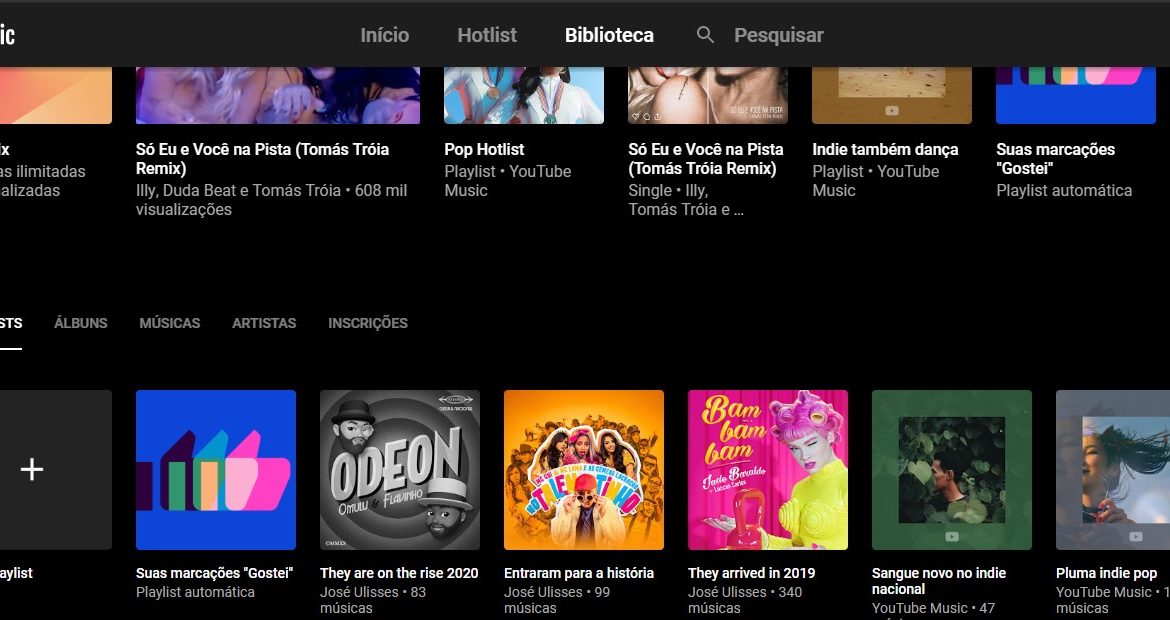Click the Pesquisar search field
This screenshot has width=1170, height=620.
coord(778,35)
